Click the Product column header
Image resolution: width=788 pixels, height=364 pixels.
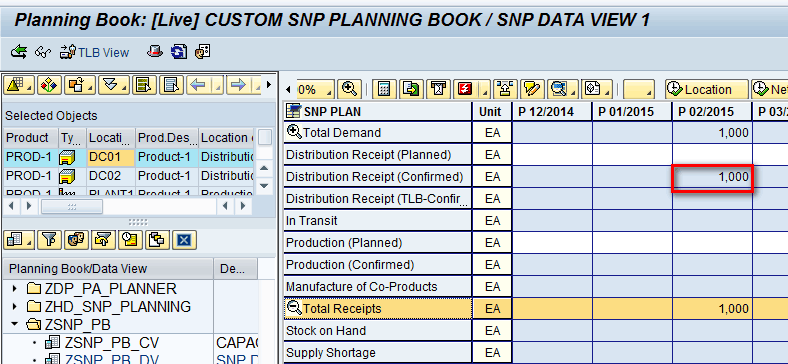[30, 138]
